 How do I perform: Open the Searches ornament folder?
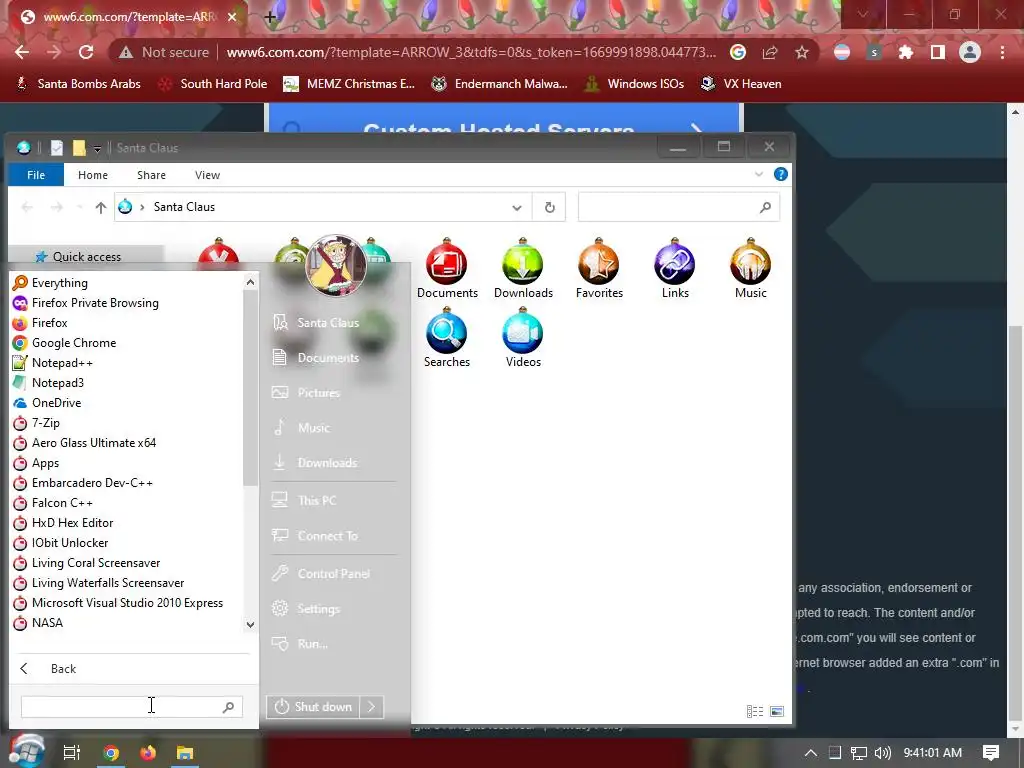[x=447, y=339]
